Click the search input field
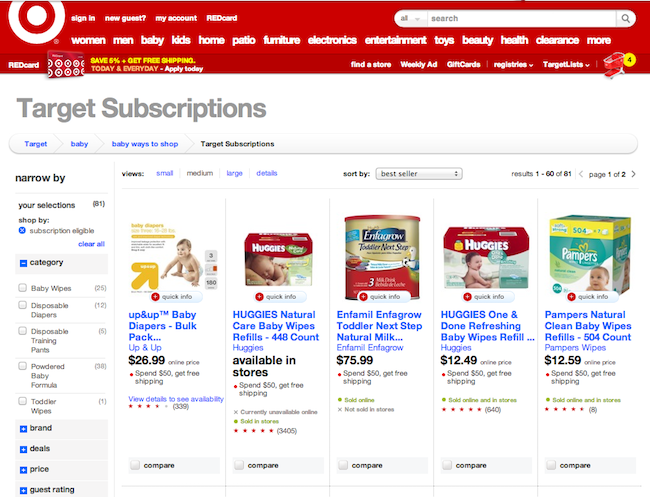 pyautogui.click(x=522, y=19)
